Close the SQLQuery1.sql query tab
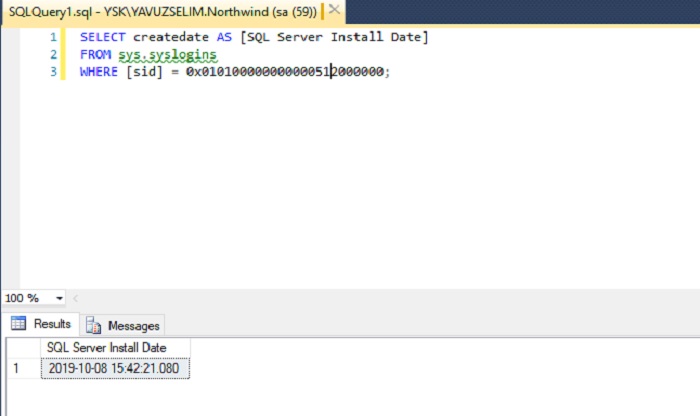Viewport: 700px width, 416px height. click(x=334, y=10)
